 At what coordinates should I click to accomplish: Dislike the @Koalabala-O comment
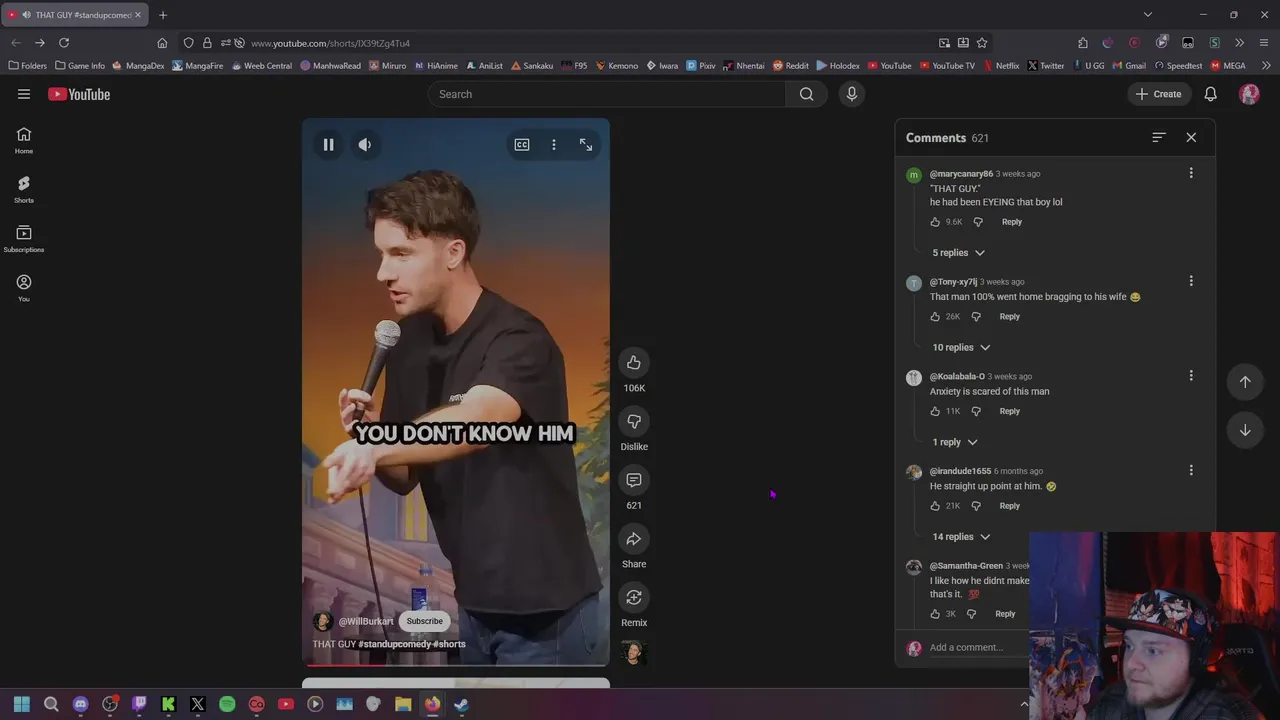click(x=976, y=411)
